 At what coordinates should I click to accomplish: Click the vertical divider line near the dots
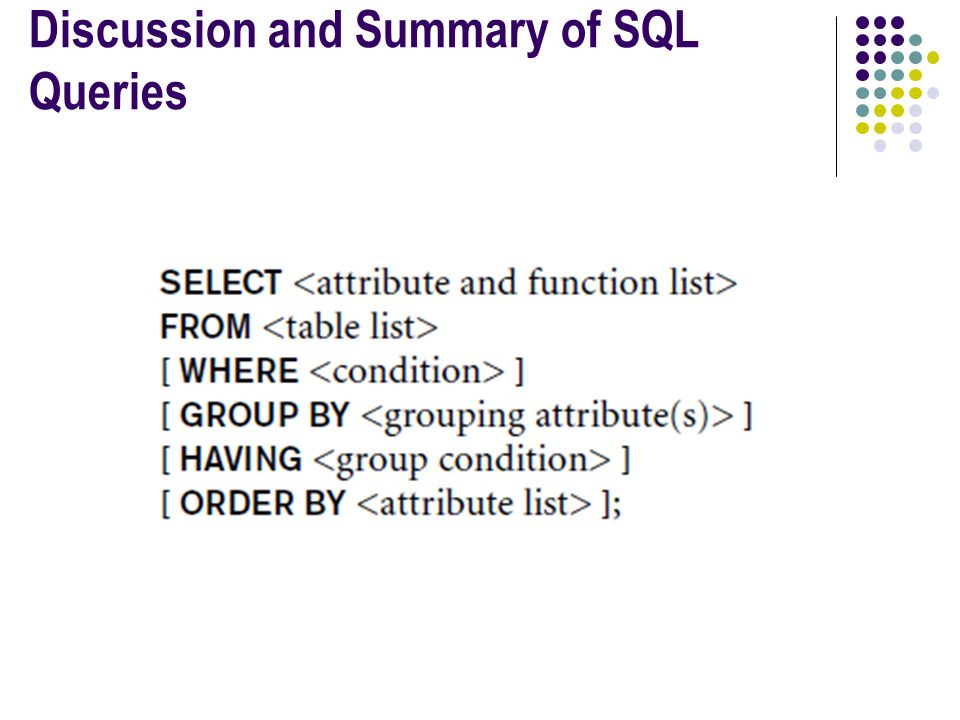(x=836, y=97)
